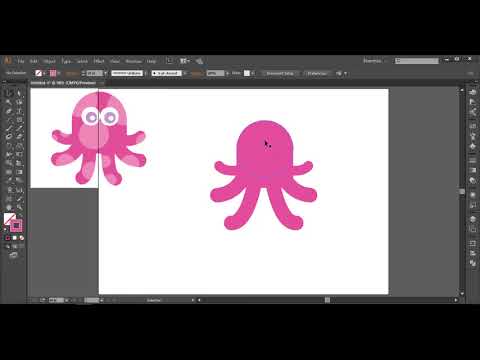Open the Effect menu
The width and height of the screenshot is (480, 360).
click(x=99, y=61)
